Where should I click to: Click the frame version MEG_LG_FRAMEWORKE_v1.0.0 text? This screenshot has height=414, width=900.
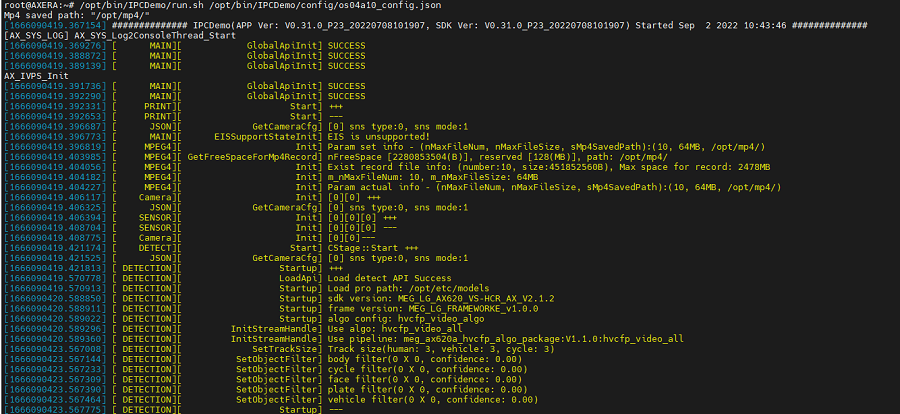433,309
